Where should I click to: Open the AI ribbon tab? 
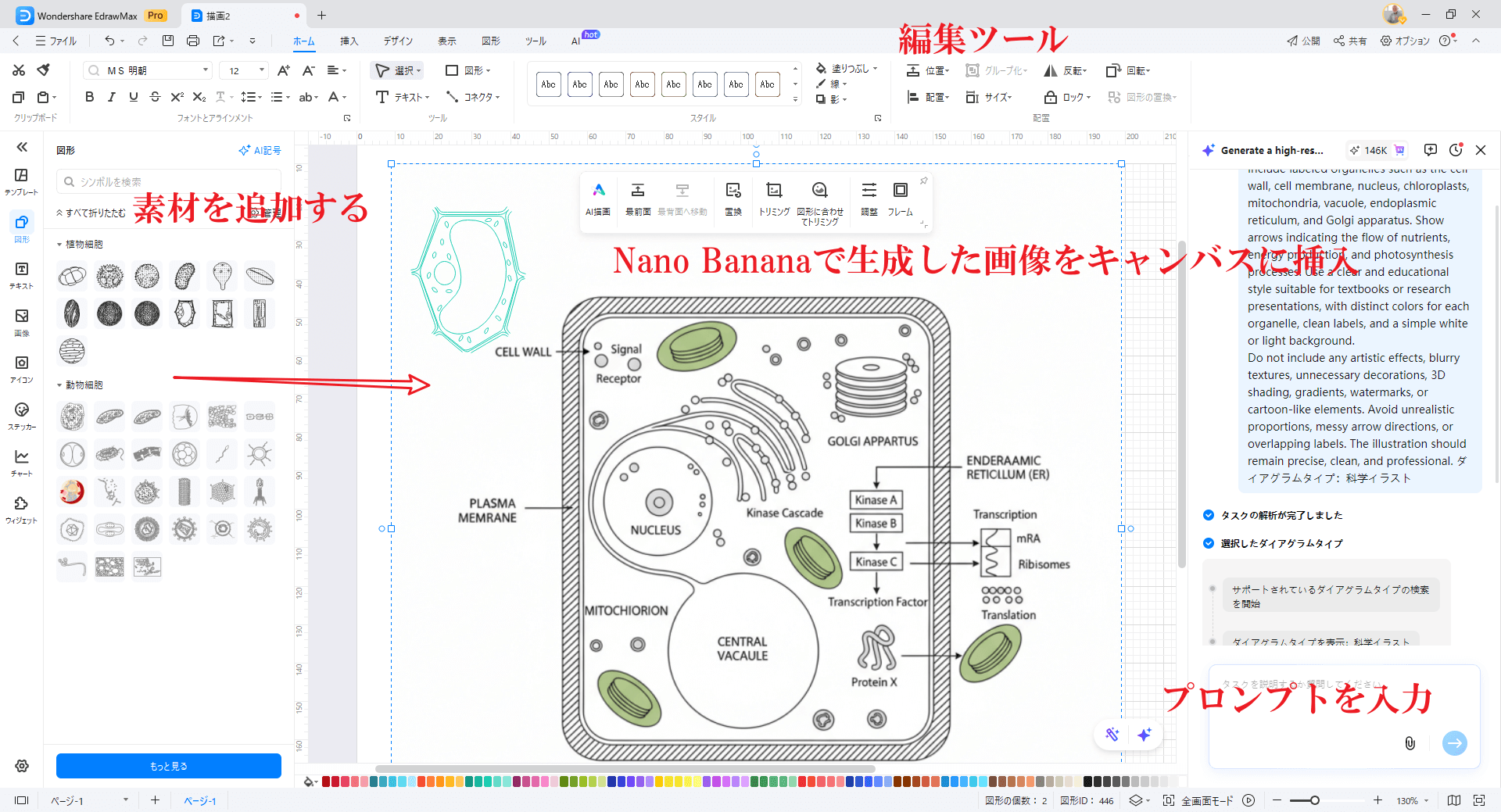click(x=576, y=41)
